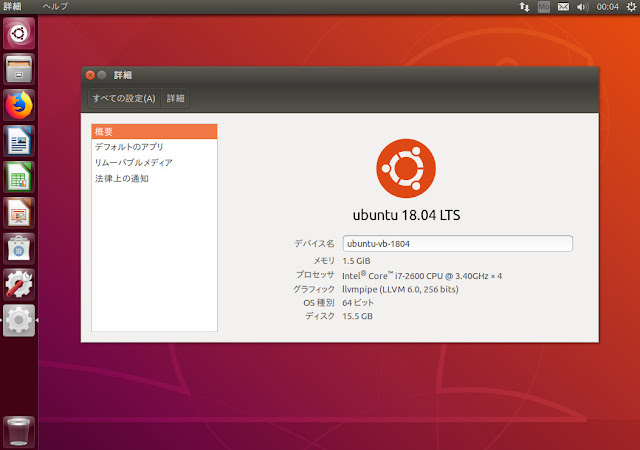Select リムーバブルメディア in sidebar
The width and height of the screenshot is (640, 450).
tap(154, 163)
